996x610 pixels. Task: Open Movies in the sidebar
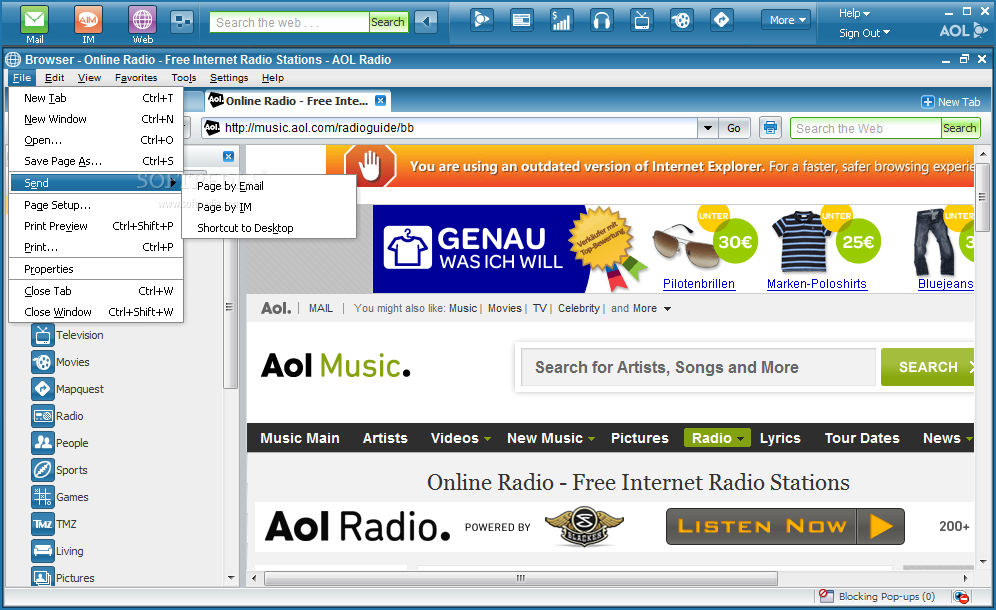[60, 362]
